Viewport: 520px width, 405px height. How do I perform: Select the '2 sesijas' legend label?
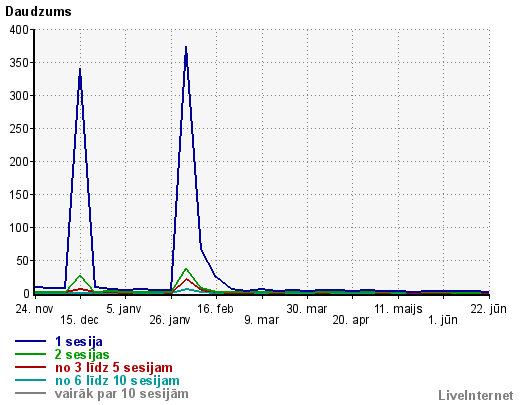coord(82,354)
